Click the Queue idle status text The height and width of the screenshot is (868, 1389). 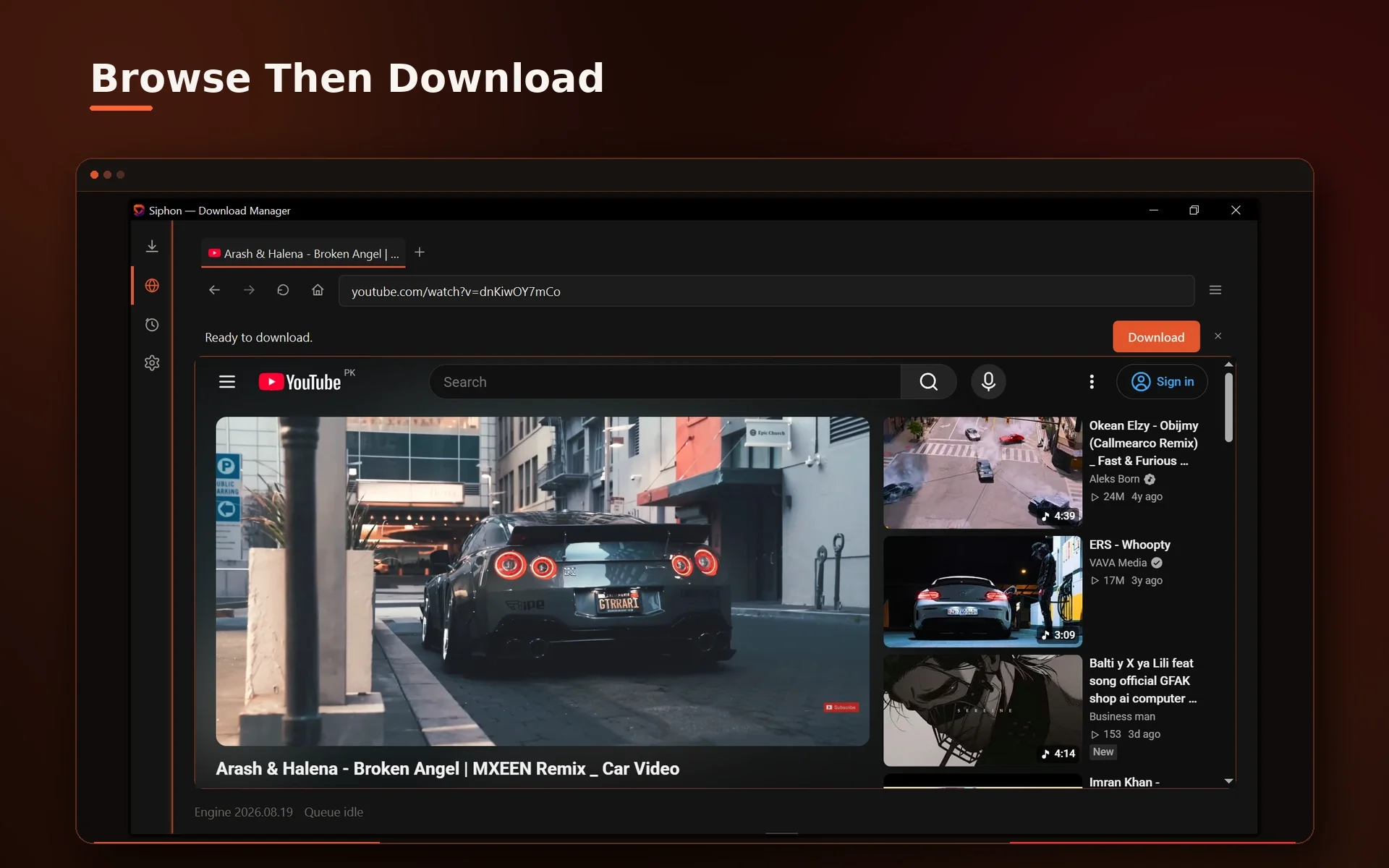tap(334, 812)
